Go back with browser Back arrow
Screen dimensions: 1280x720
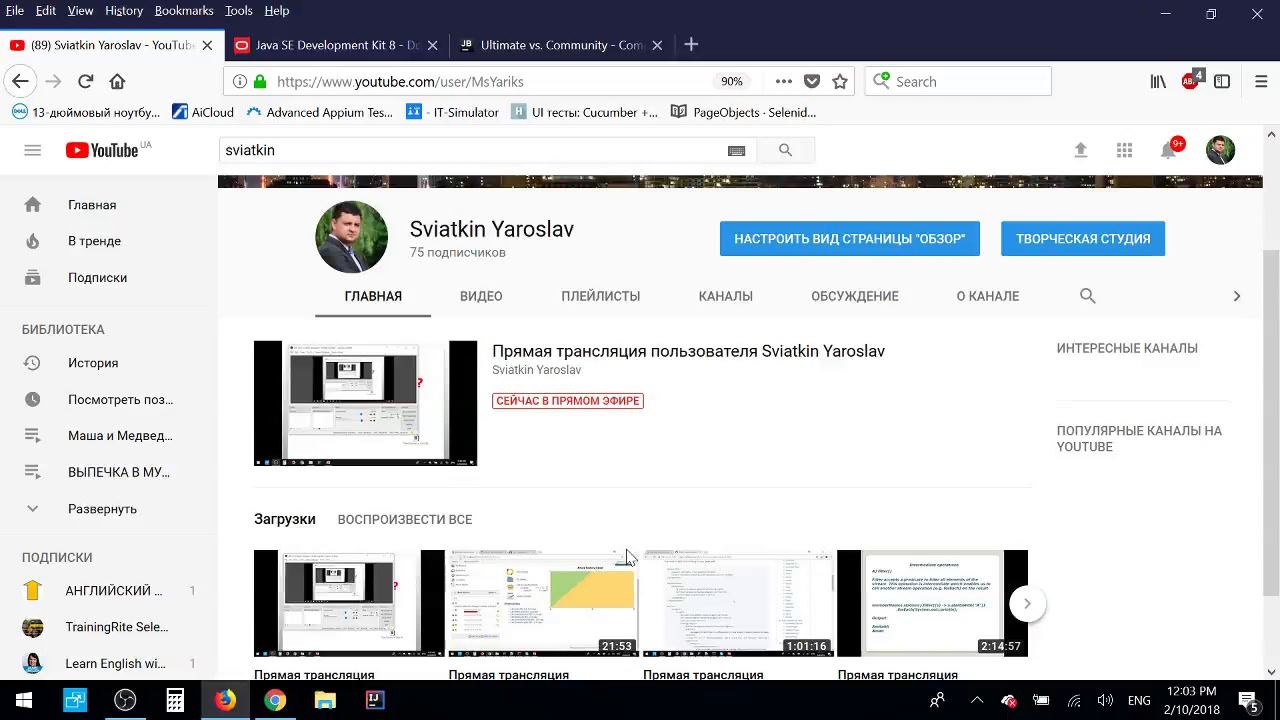(x=20, y=82)
